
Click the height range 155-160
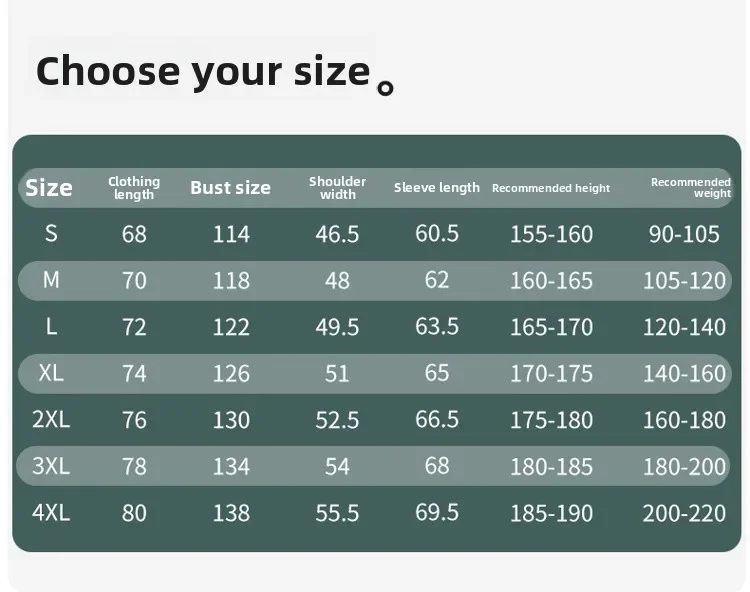551,234
